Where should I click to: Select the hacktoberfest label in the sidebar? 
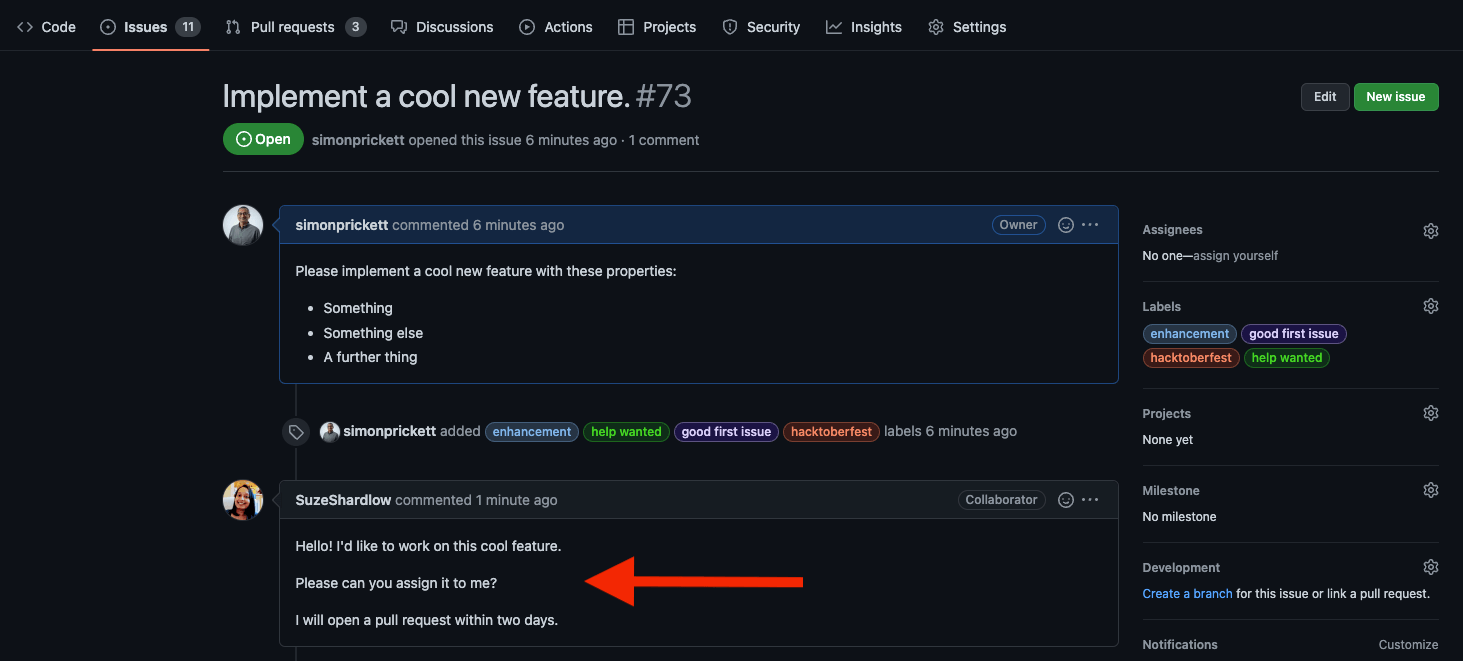(x=1191, y=358)
